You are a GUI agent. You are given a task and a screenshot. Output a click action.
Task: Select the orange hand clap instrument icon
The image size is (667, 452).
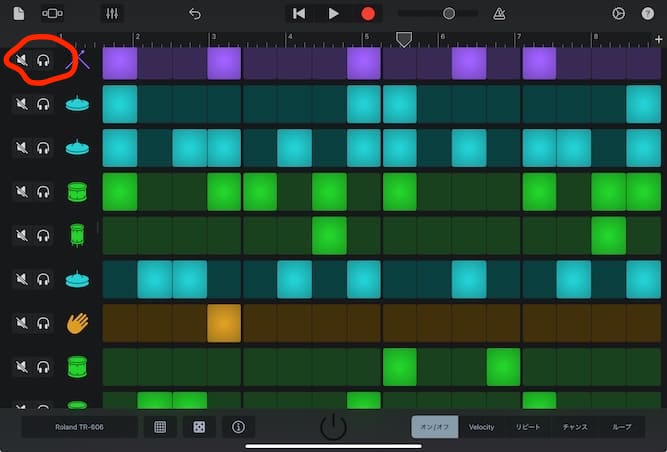(77, 323)
